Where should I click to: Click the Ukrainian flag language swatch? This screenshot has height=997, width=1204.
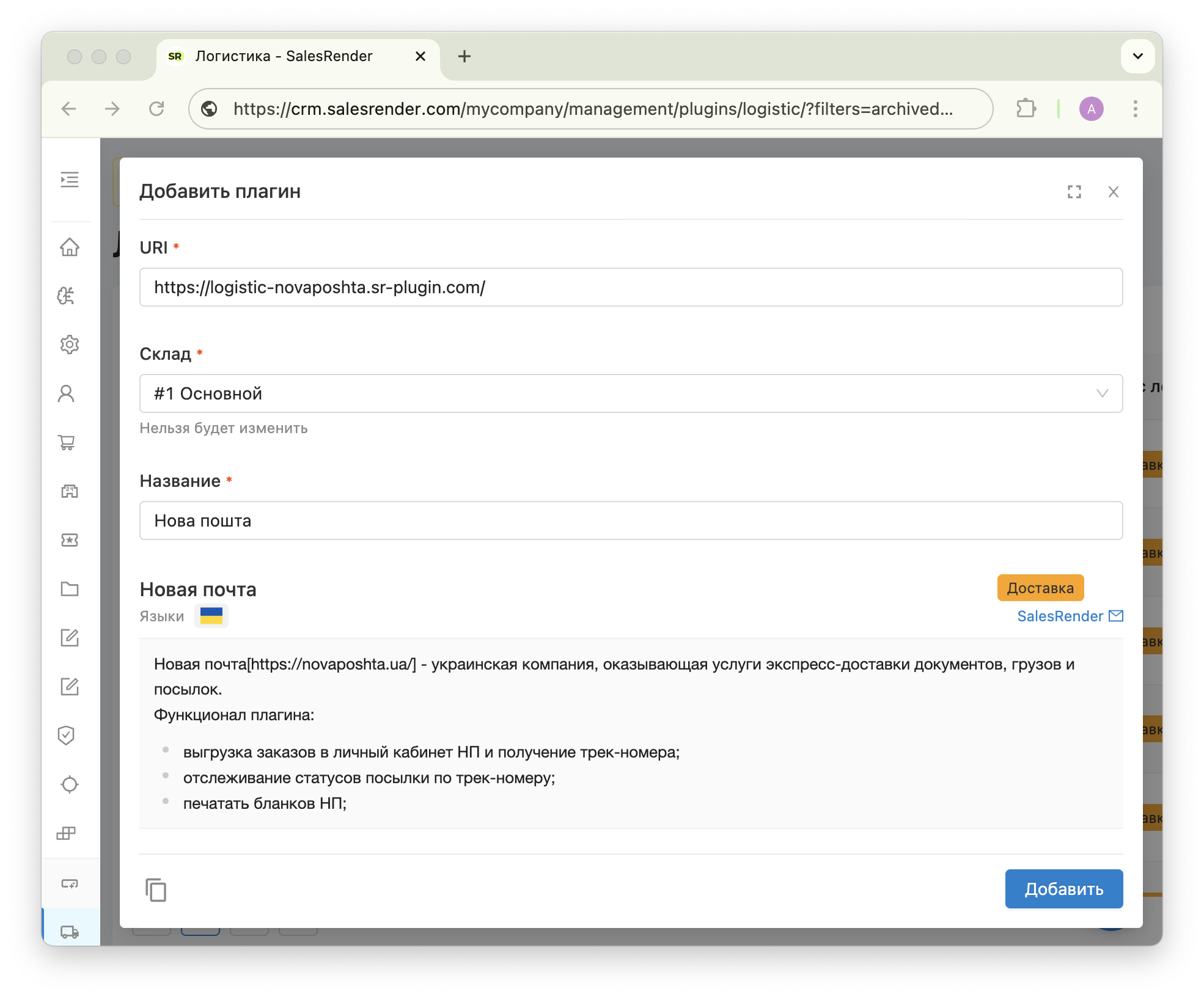click(211, 616)
